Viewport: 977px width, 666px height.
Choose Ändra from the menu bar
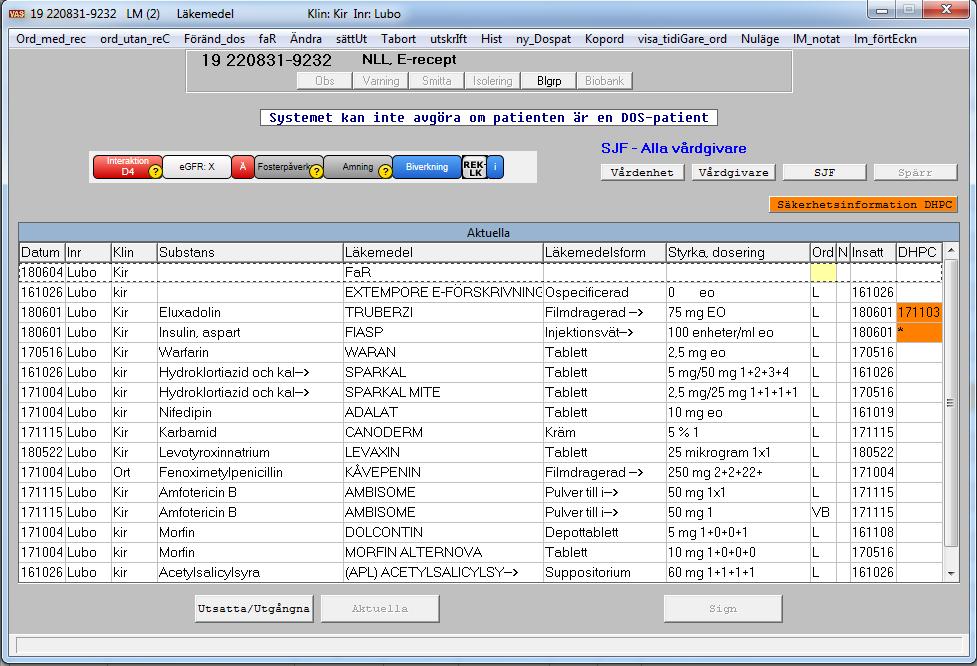click(x=306, y=39)
